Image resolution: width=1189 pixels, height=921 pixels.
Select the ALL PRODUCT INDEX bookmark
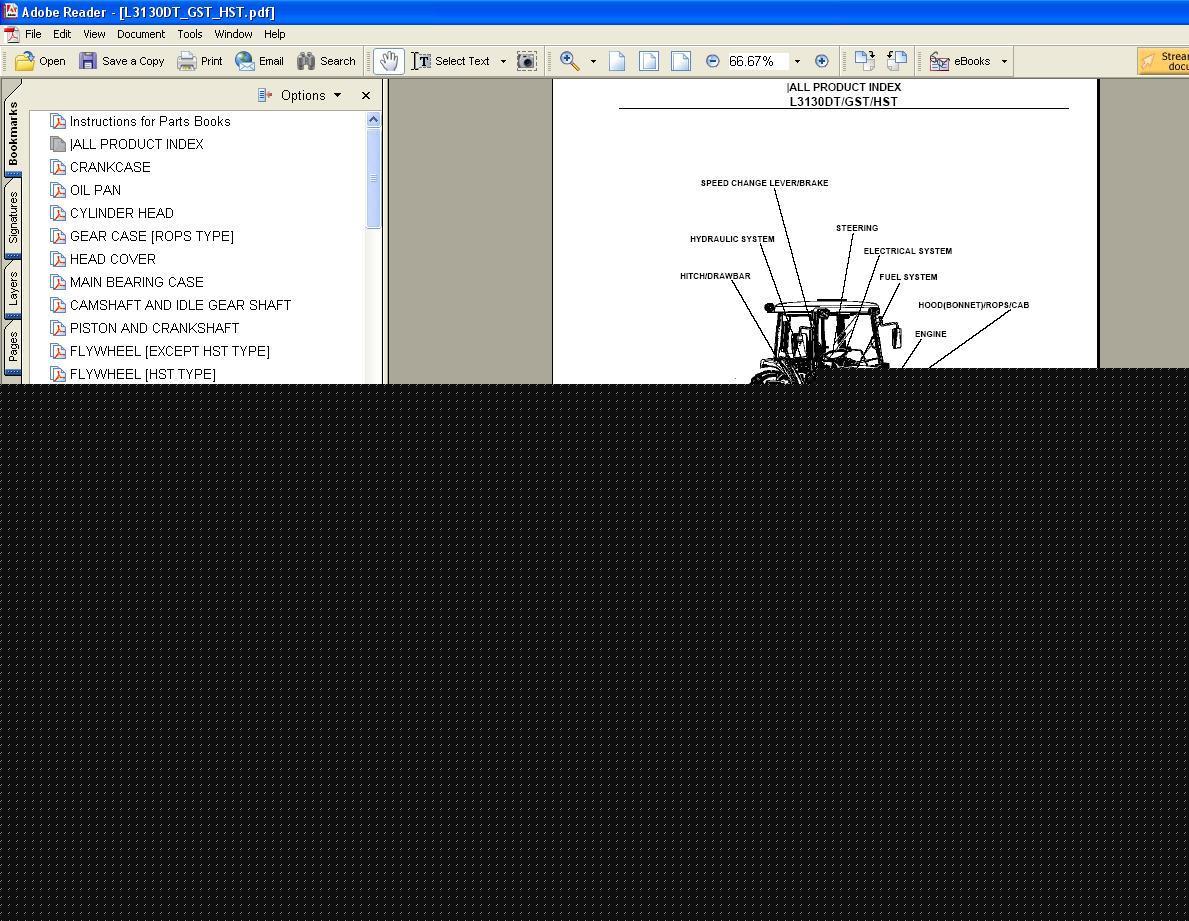(136, 144)
